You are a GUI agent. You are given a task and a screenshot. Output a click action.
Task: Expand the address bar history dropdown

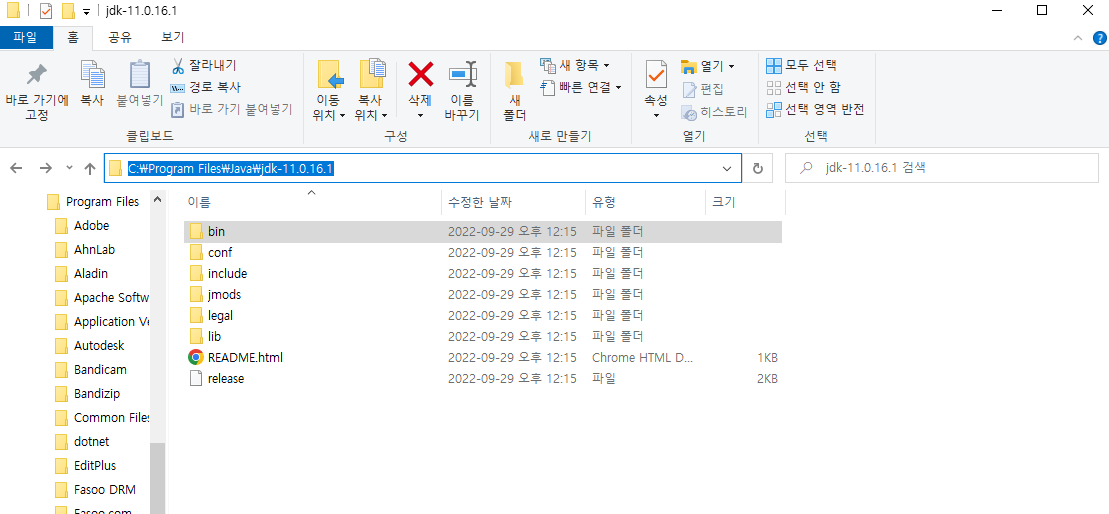pos(726,168)
